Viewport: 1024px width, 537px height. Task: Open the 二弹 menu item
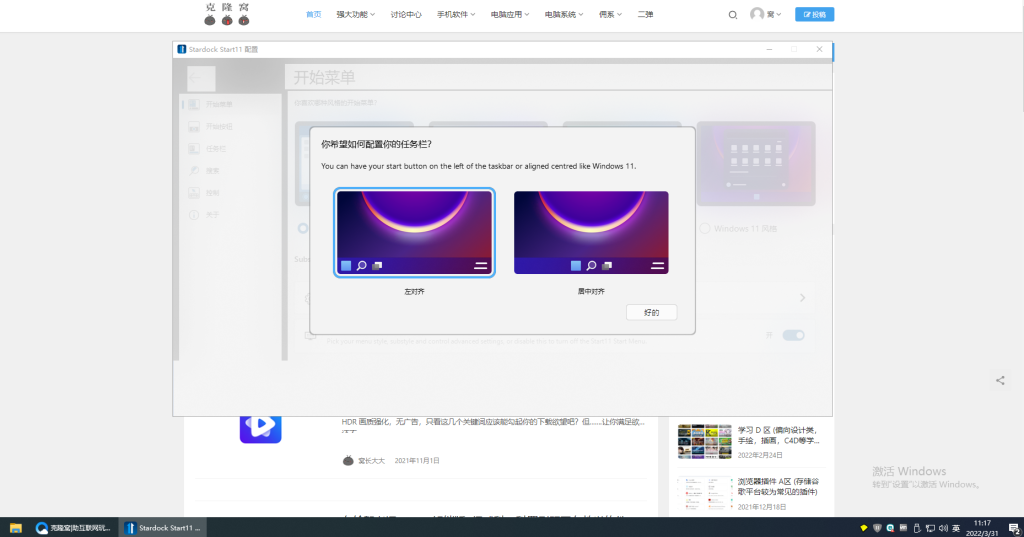[x=645, y=14]
